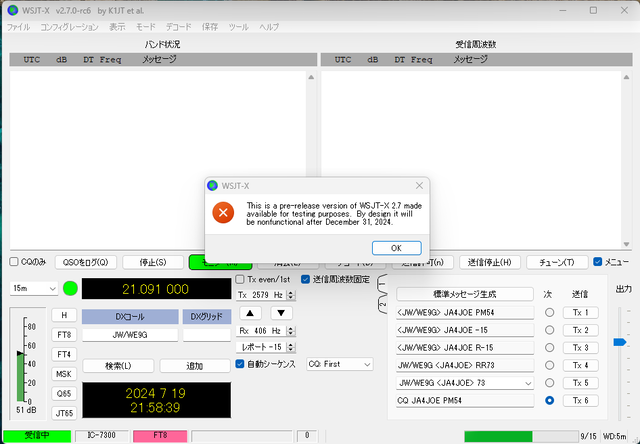The width and height of the screenshot is (640, 444).
Task: Select the 次 radio for Tx 5
Action: click(549, 383)
